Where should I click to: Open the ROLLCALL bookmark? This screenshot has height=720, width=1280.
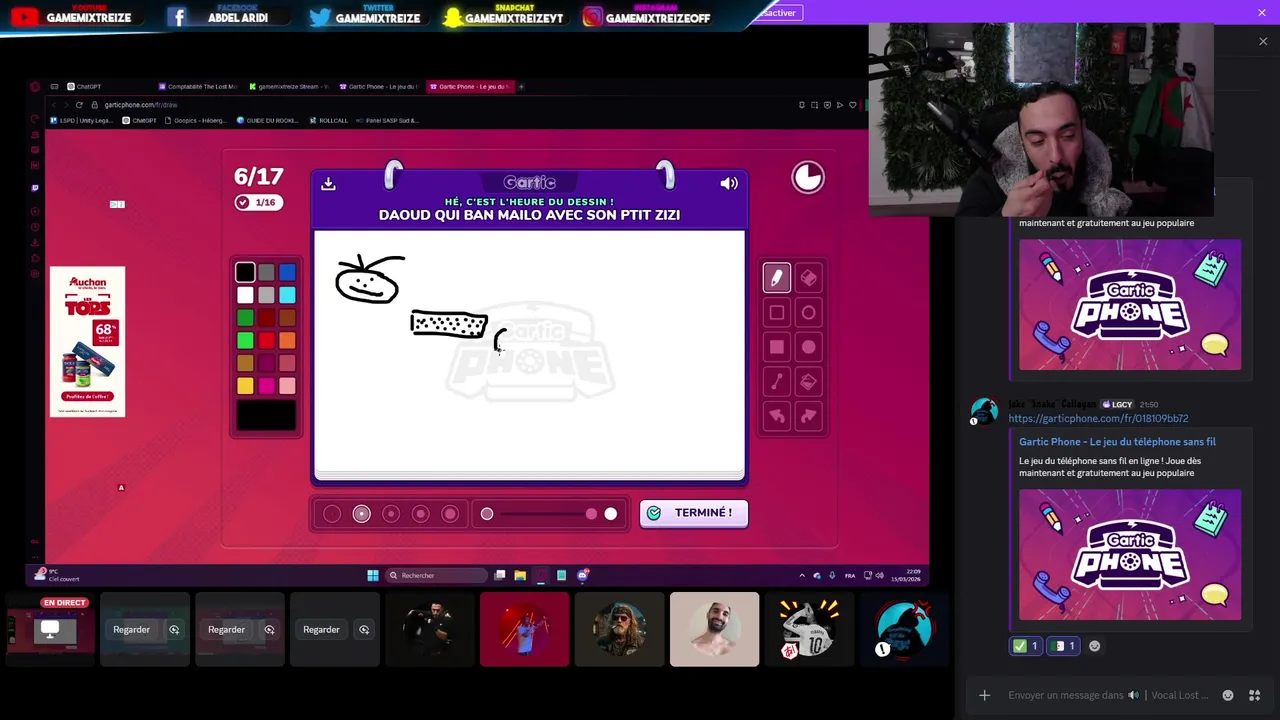click(x=329, y=120)
